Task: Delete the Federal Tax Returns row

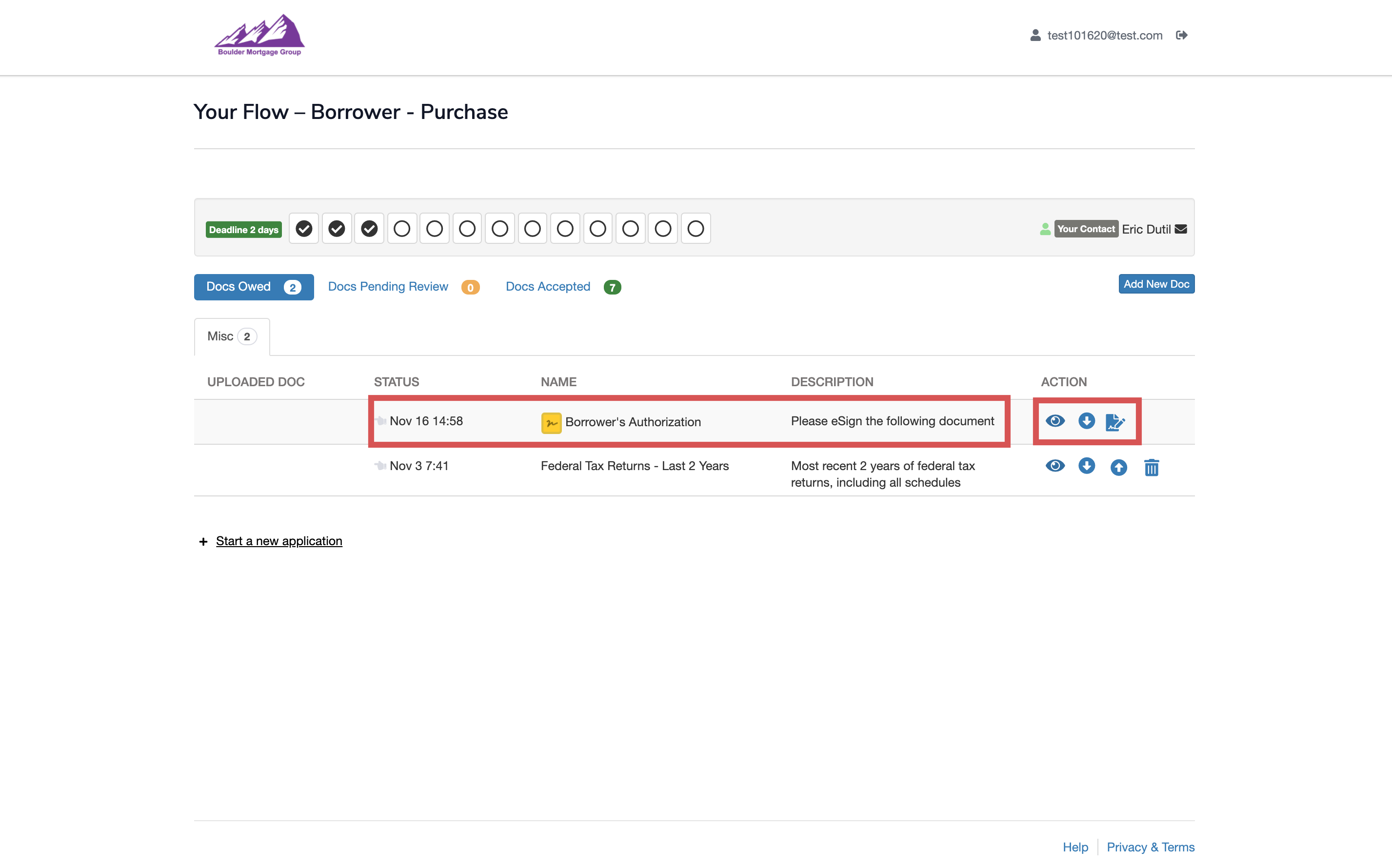Action: point(1151,467)
